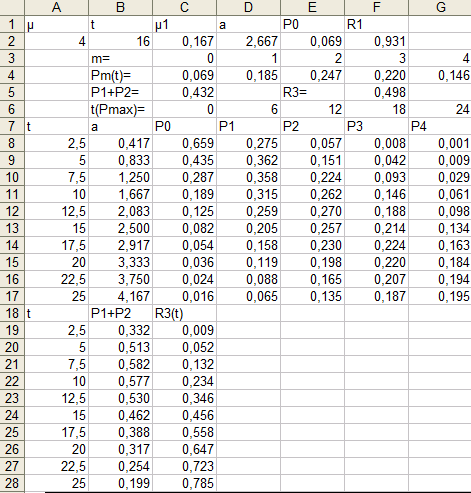Click cell A2 with value 4
Viewport: 471px width, 493px height.
[56, 41]
